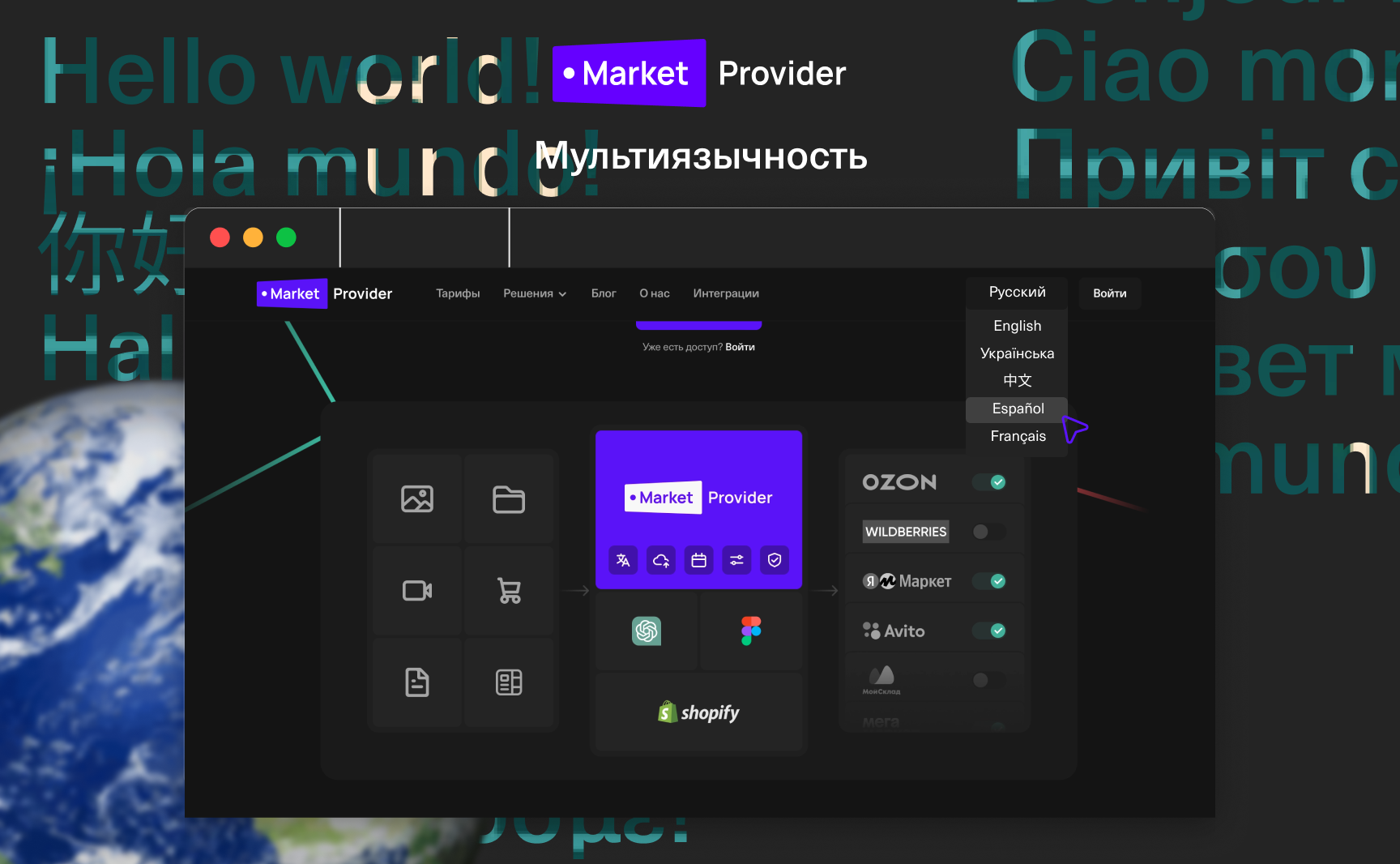Click the shield check icon
The height and width of the screenshot is (864, 1400).
point(775,560)
